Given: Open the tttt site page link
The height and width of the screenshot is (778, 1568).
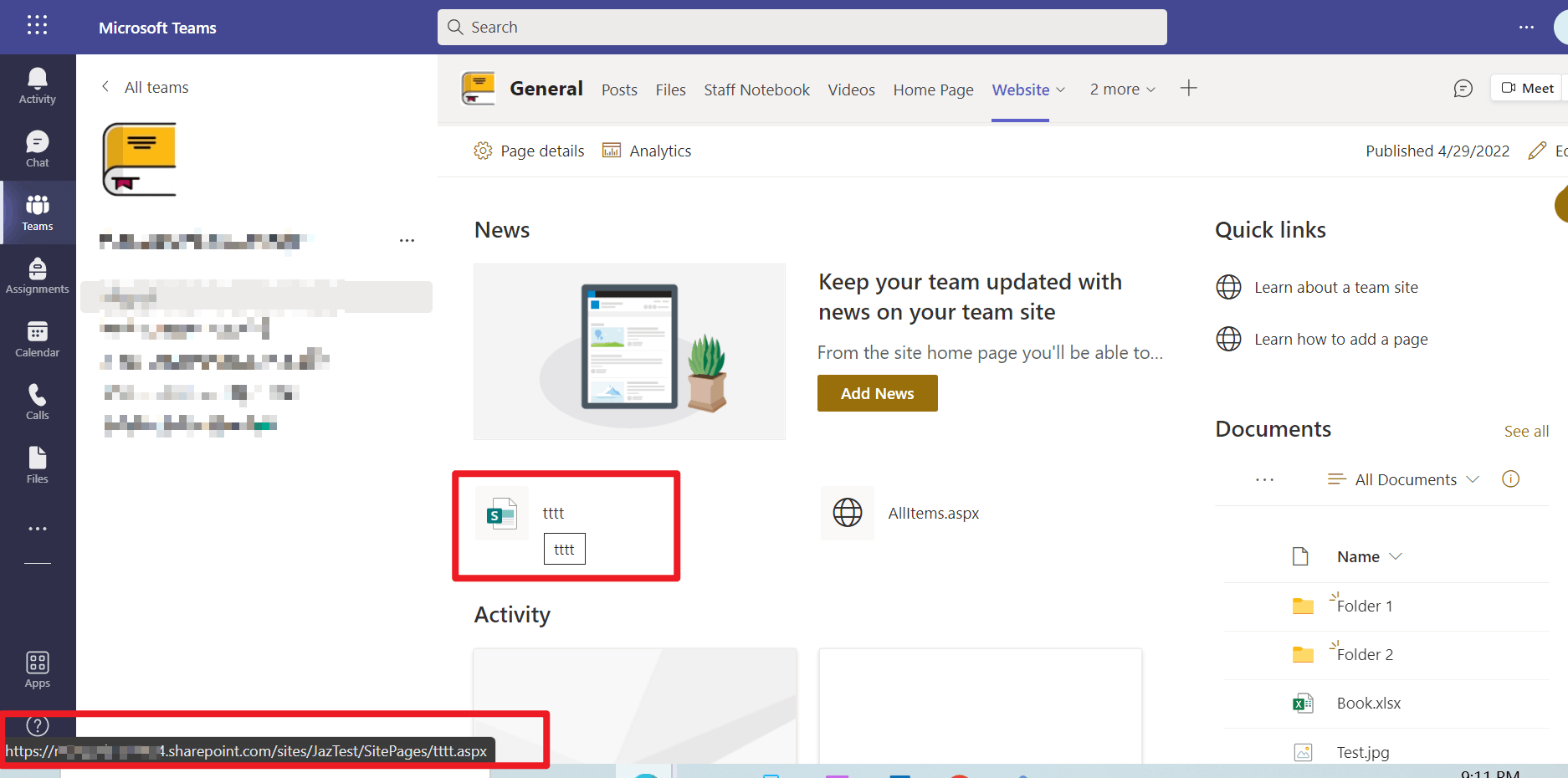Looking at the screenshot, I should click(553, 513).
